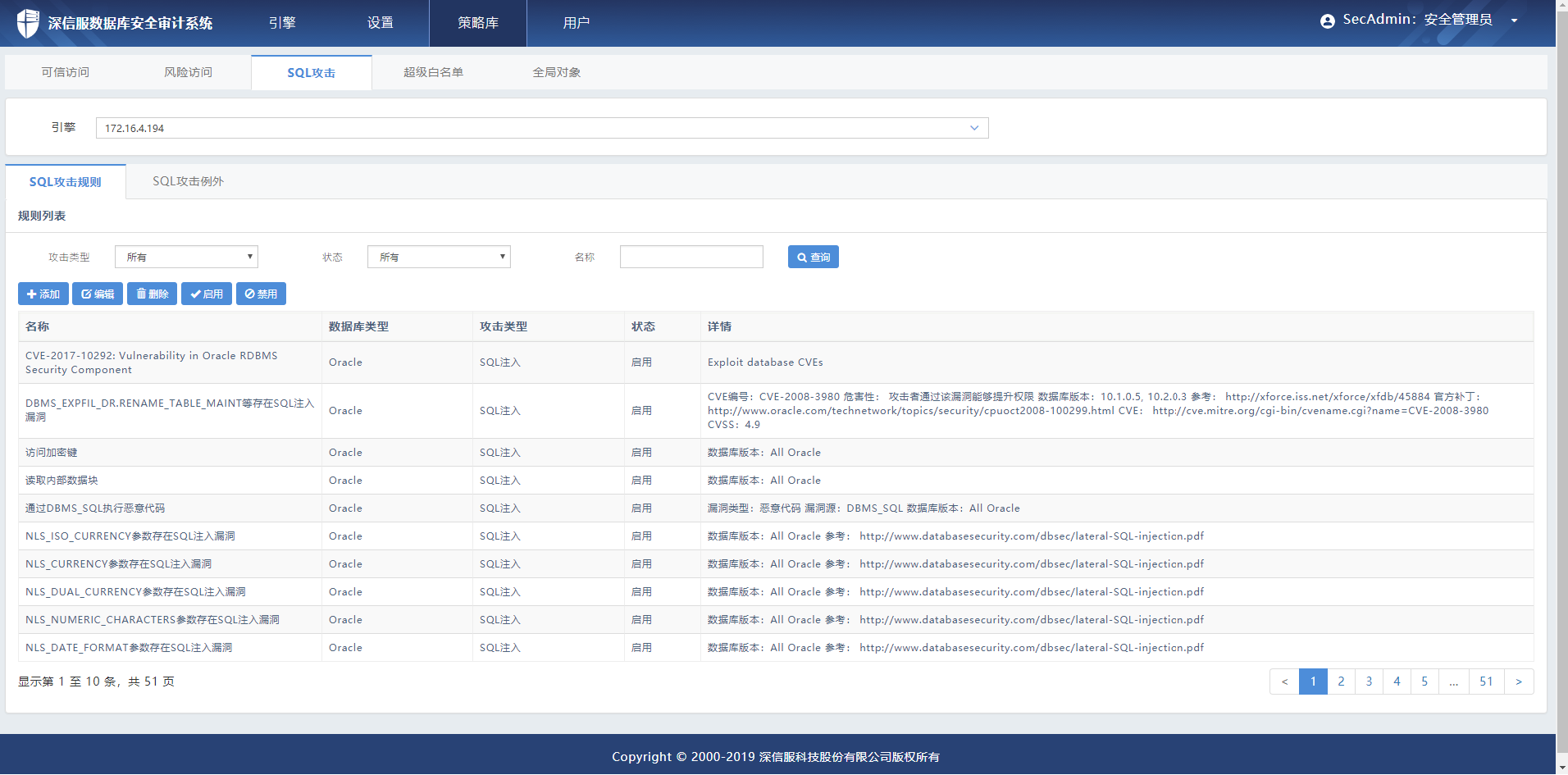The image size is (1568, 775).
Task: Click the 名称 search input field
Action: click(691, 258)
